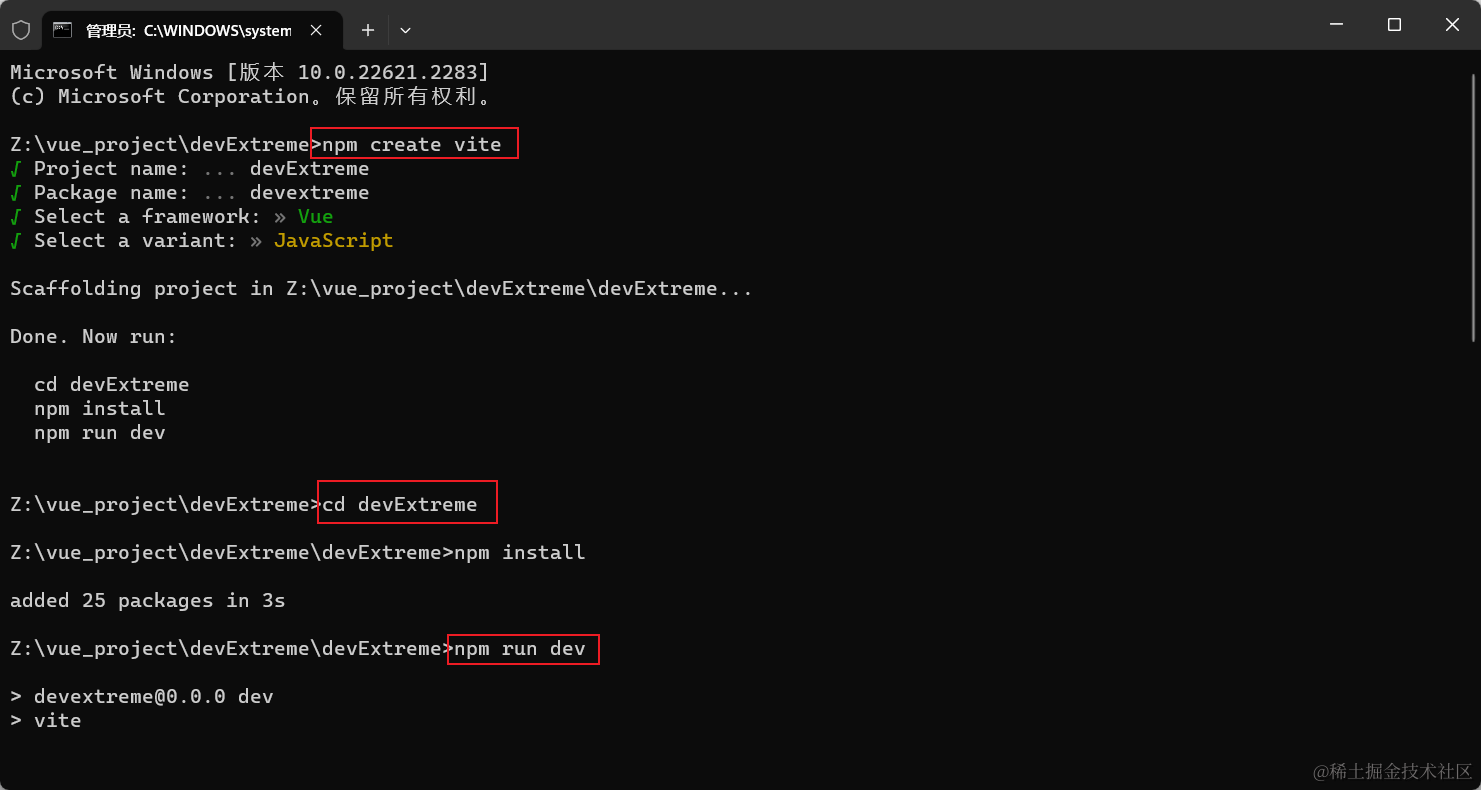The height and width of the screenshot is (790, 1481).
Task: Click the devextreme@0.0.0 dev output line
Action: pos(141,696)
